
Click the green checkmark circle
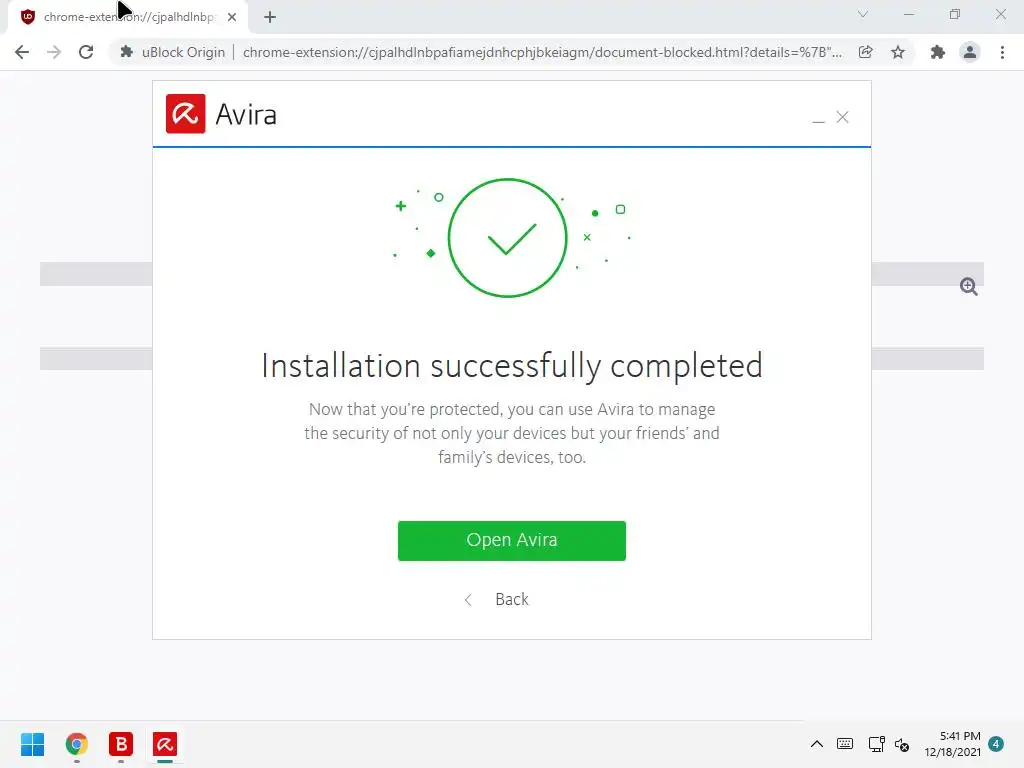pos(507,238)
